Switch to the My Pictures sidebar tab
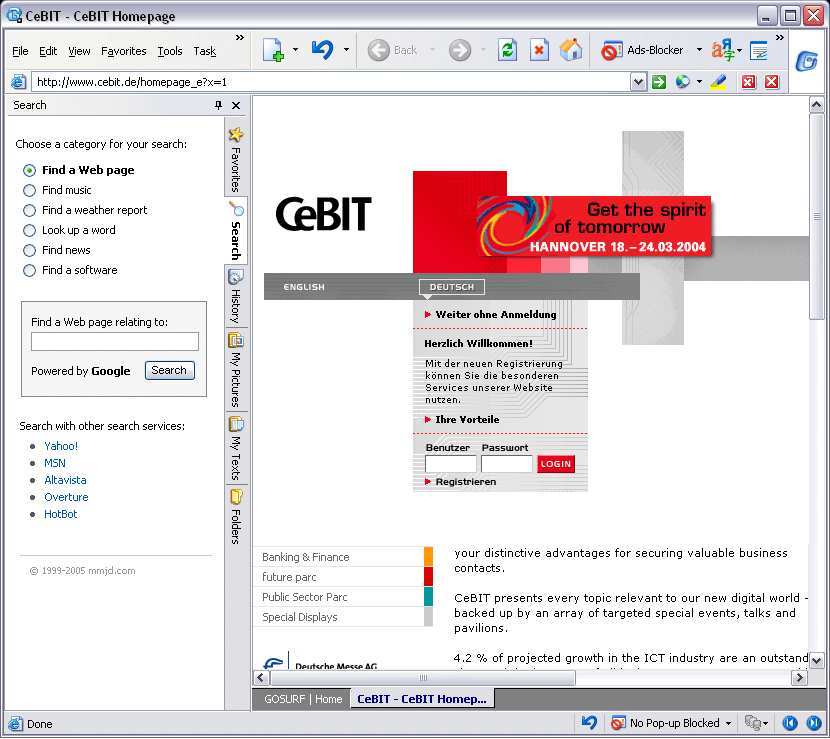Image resolution: width=830 pixels, height=739 pixels. (x=236, y=370)
